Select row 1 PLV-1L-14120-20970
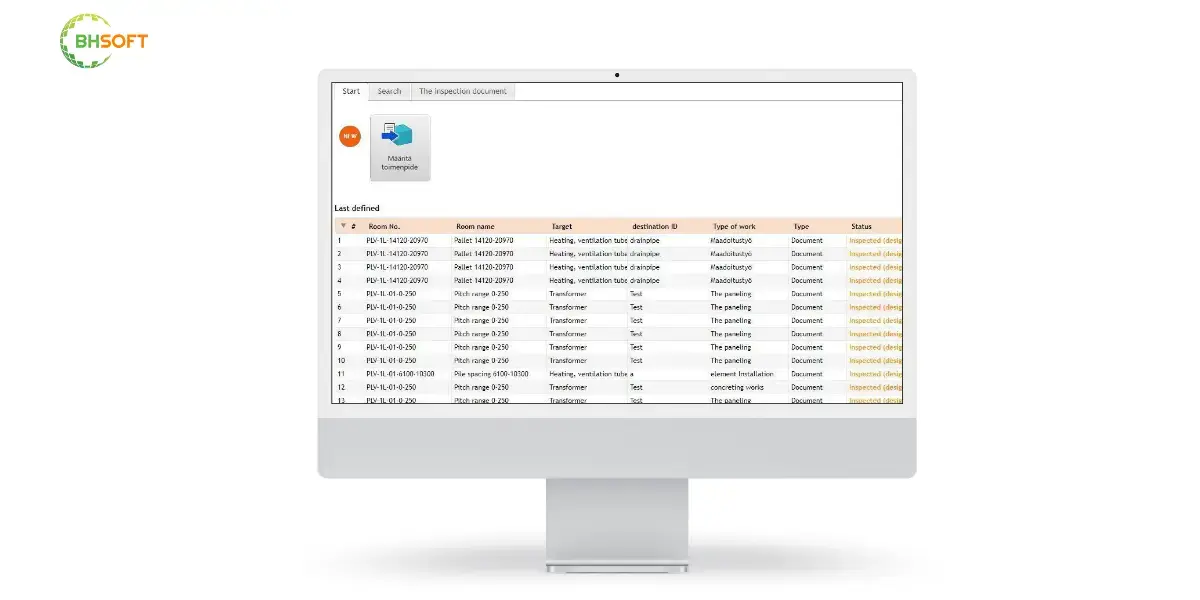The image size is (1200, 600). pyautogui.click(x=618, y=241)
